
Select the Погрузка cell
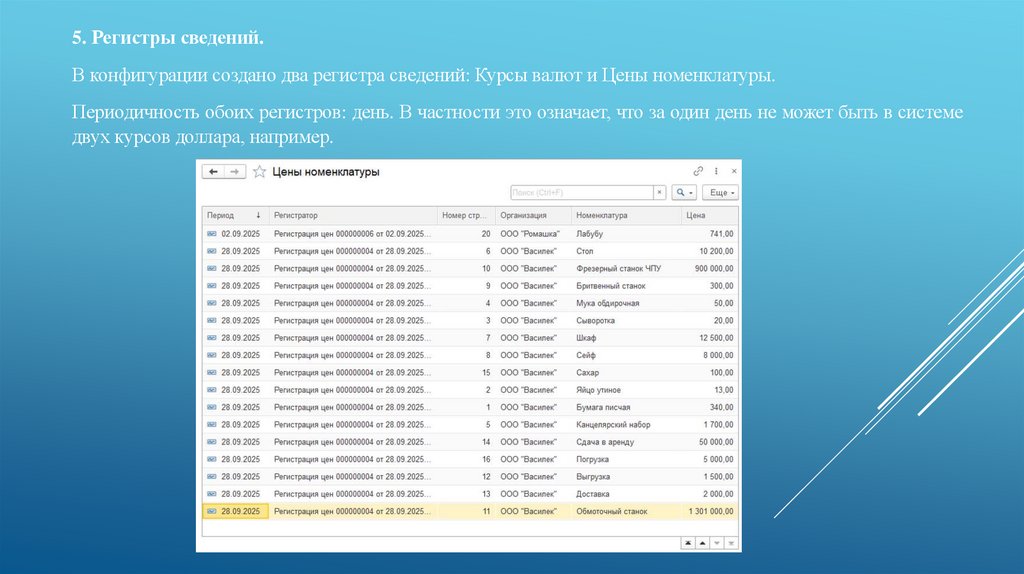click(626, 459)
